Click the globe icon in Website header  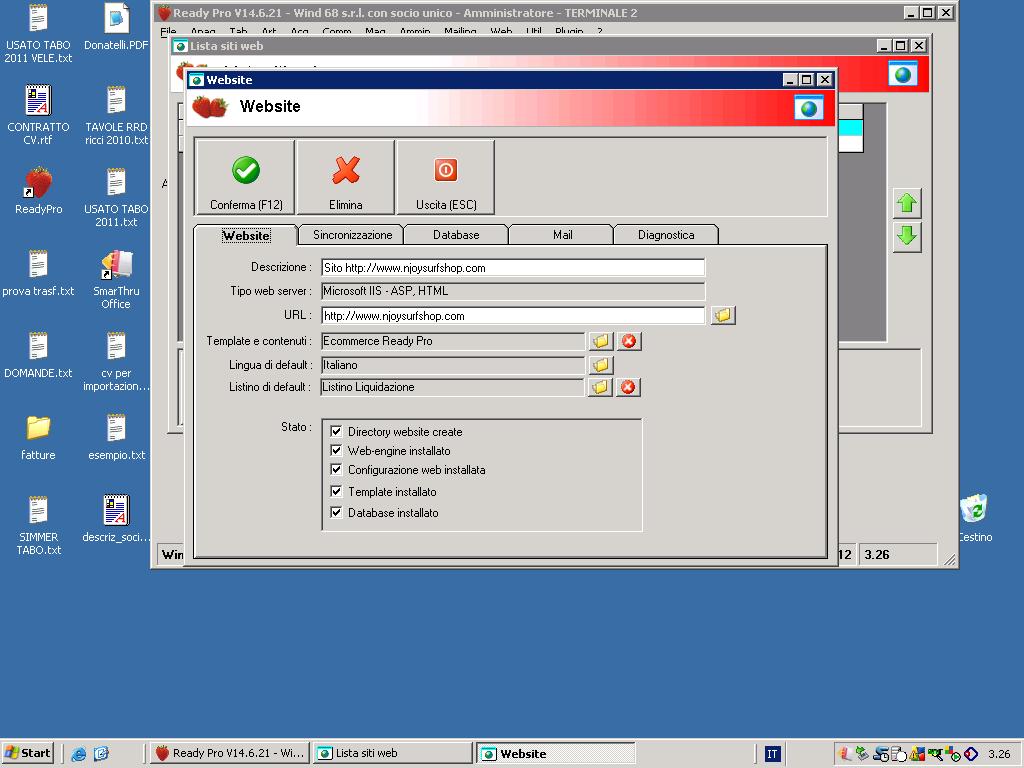[808, 108]
